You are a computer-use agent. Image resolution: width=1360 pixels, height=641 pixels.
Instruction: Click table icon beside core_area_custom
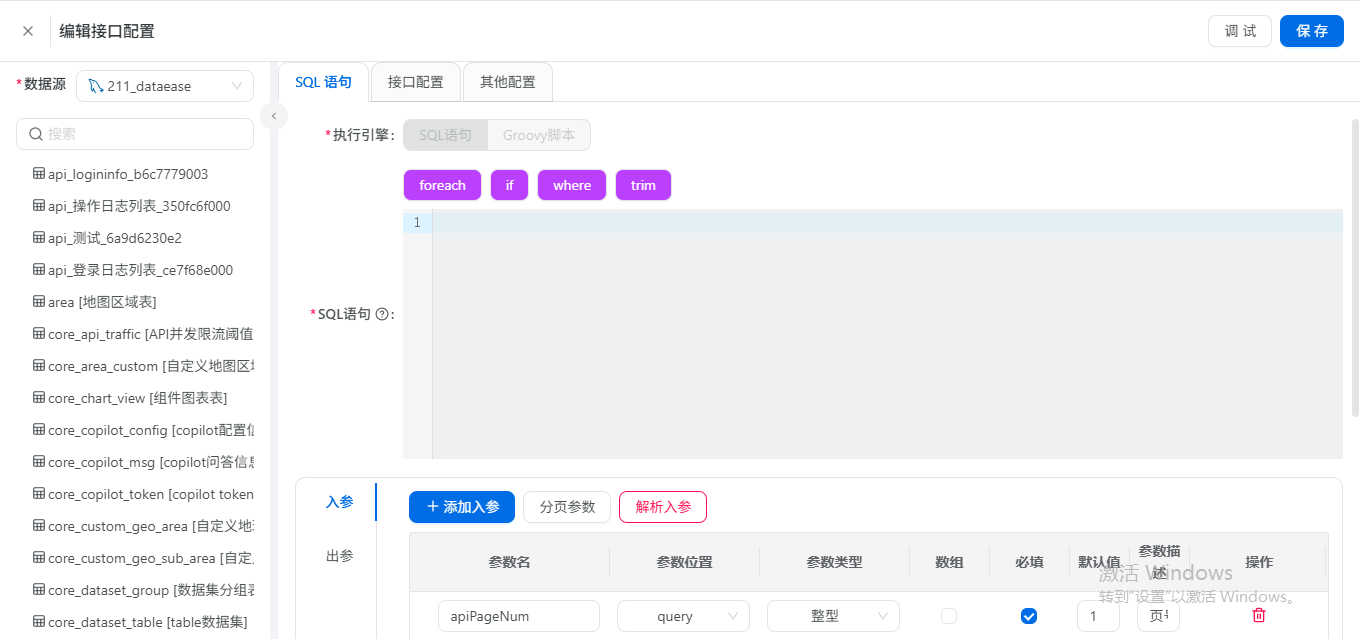point(39,366)
